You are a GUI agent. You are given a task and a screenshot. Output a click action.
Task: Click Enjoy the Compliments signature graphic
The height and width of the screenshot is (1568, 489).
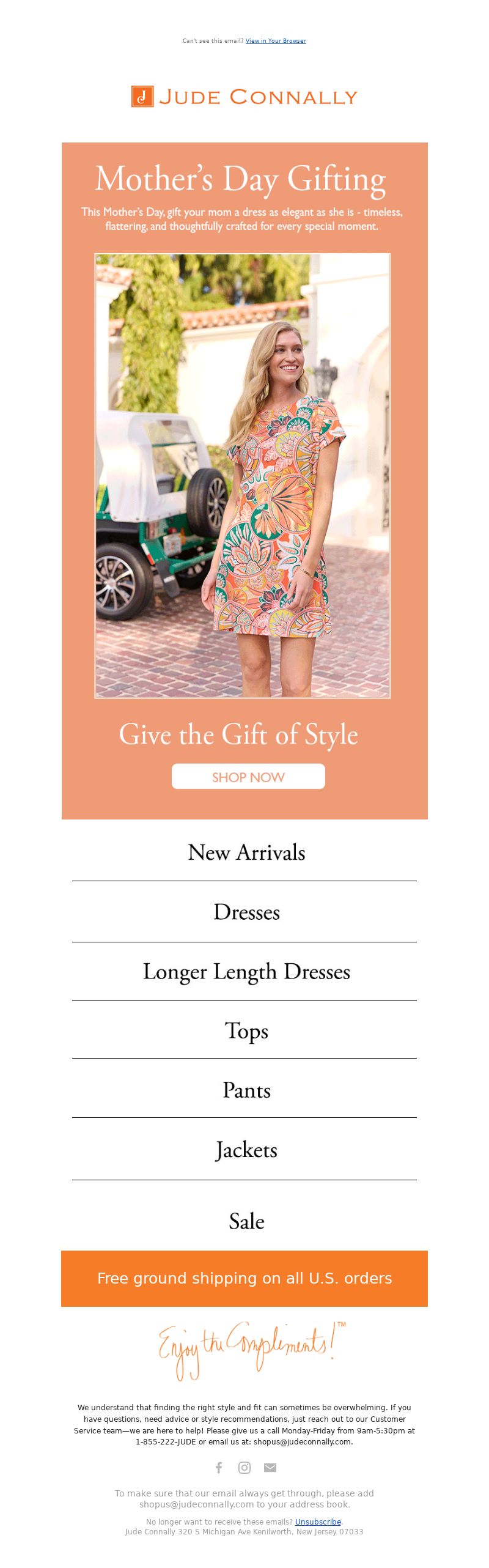(252, 1350)
